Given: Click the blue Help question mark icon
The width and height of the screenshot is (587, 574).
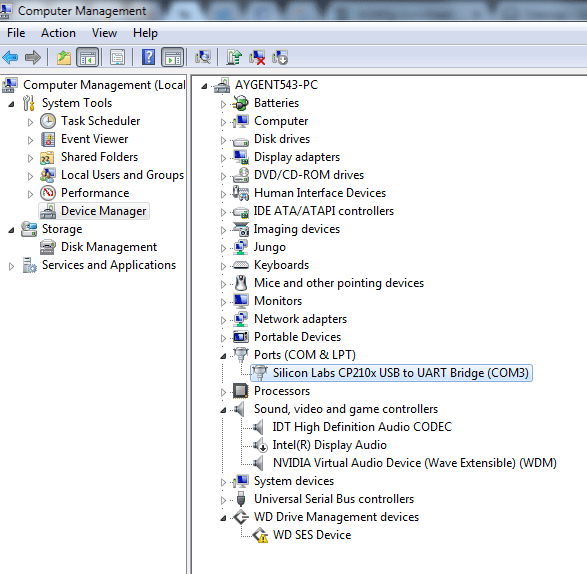Looking at the screenshot, I should pos(148,57).
